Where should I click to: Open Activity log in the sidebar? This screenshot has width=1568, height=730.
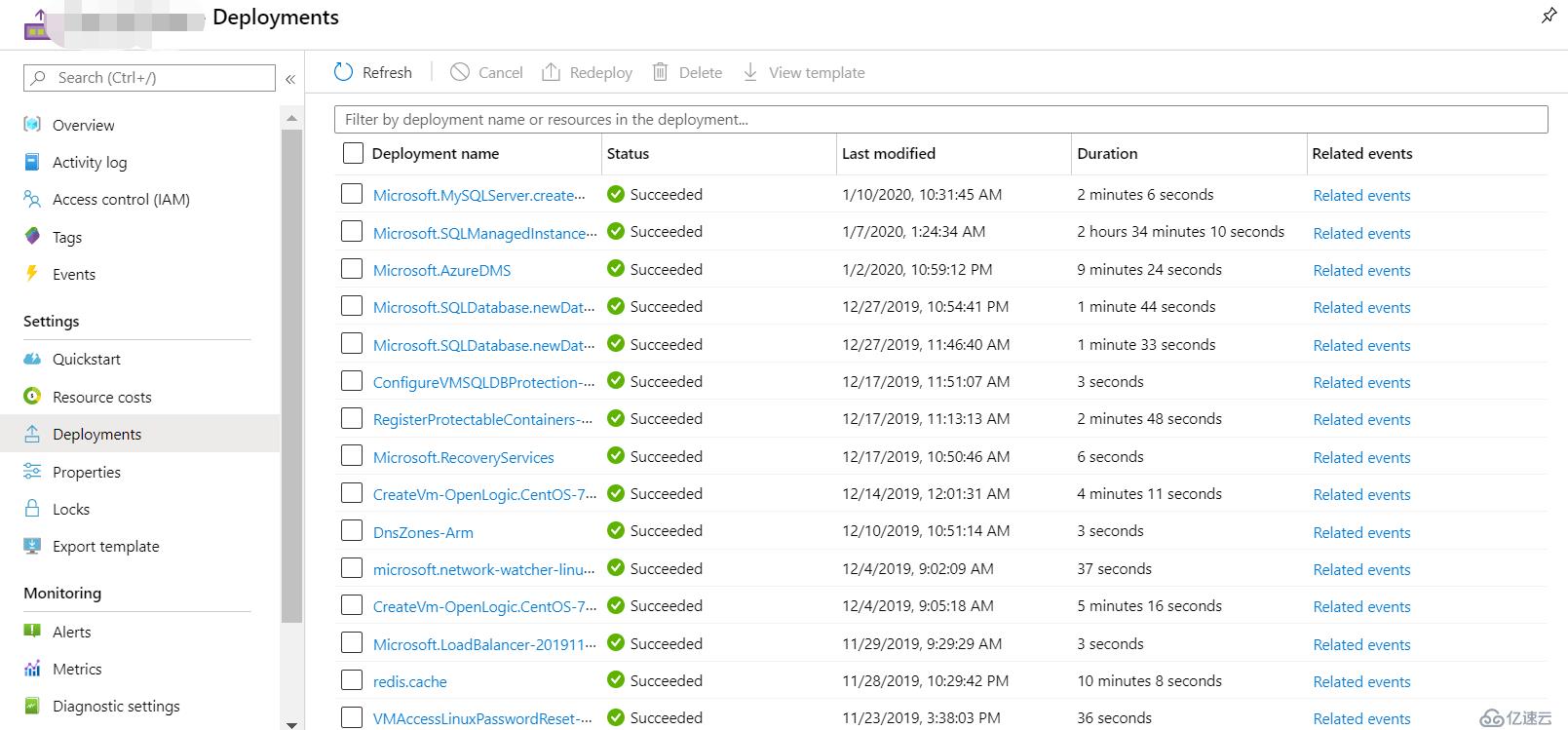(x=90, y=162)
